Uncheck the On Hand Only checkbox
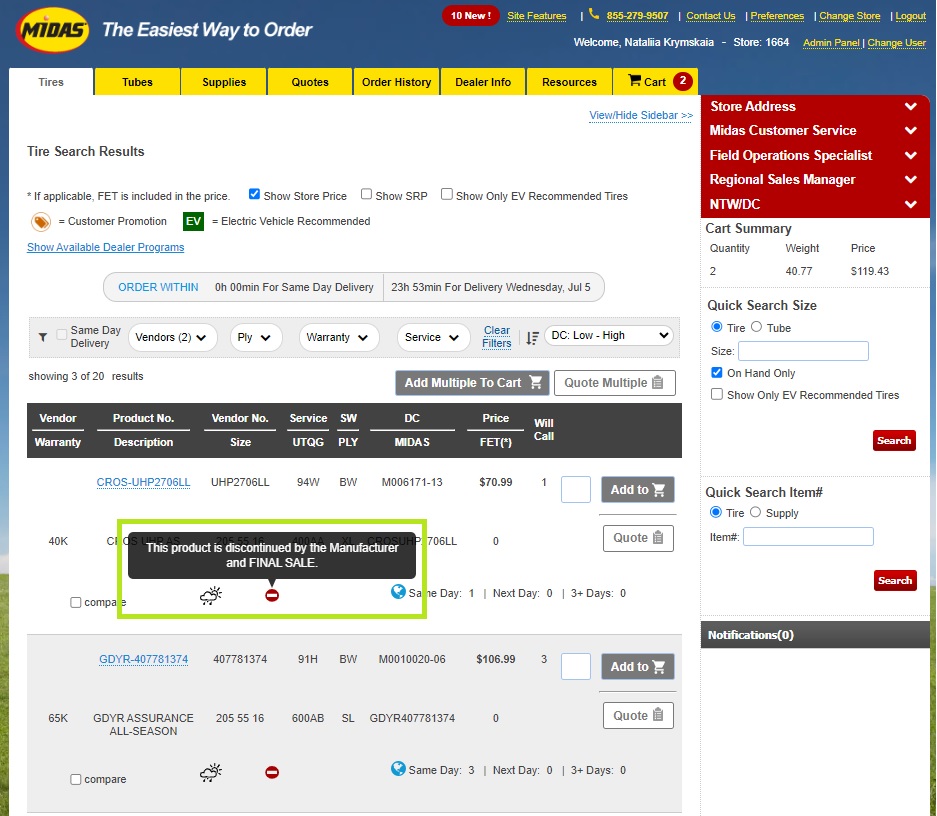Viewport: 937px width, 816px height. click(716, 373)
